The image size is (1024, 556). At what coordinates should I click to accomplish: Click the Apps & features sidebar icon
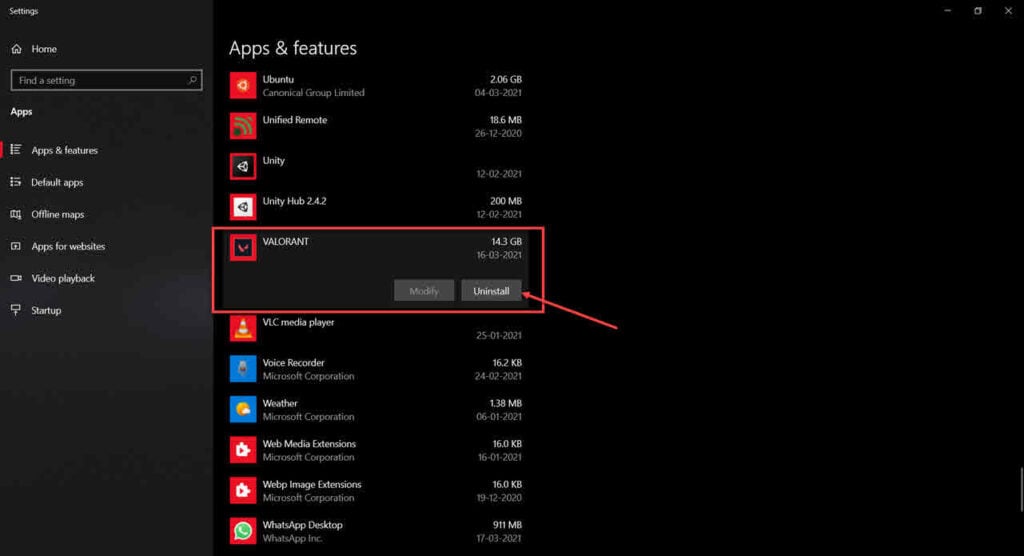(x=16, y=150)
